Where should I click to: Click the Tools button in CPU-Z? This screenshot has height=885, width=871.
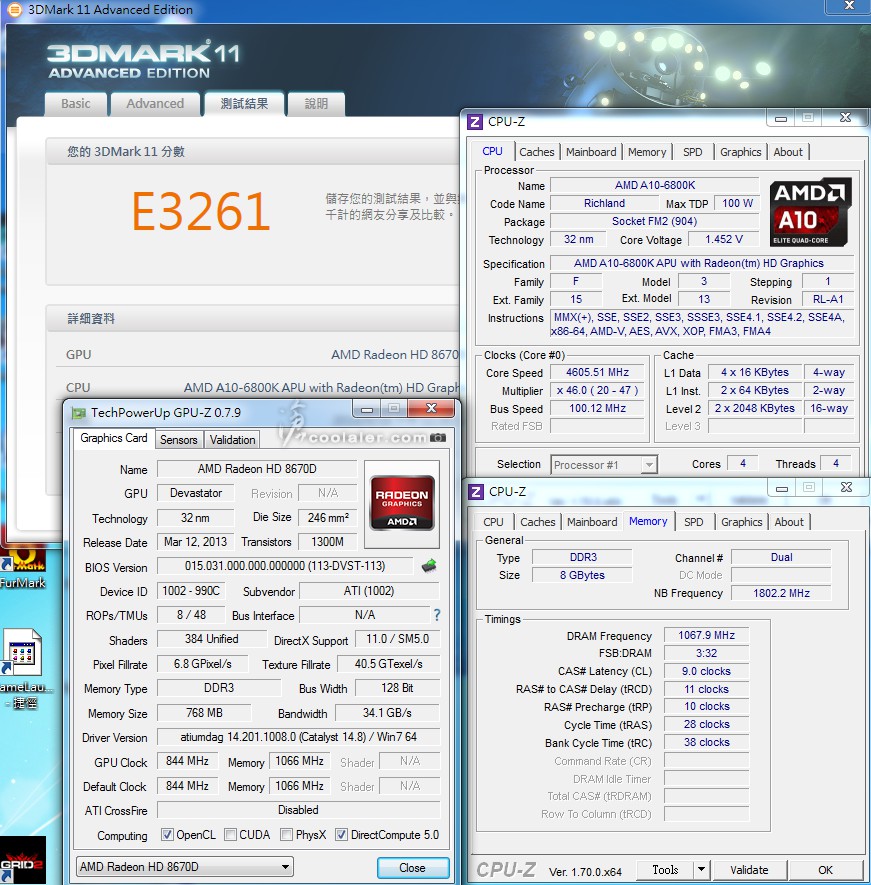(x=665, y=870)
